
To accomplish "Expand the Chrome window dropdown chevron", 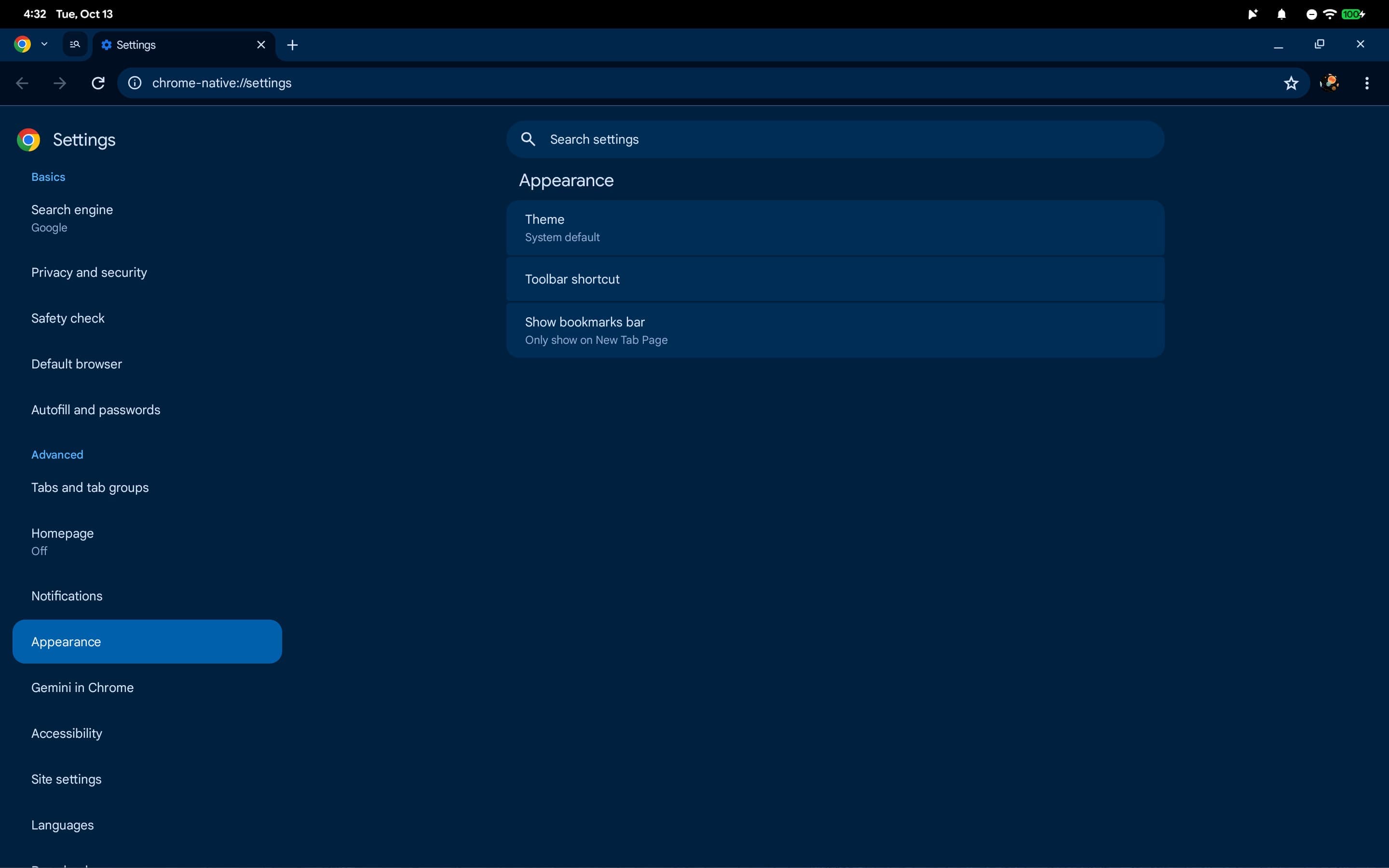I will (44, 44).
